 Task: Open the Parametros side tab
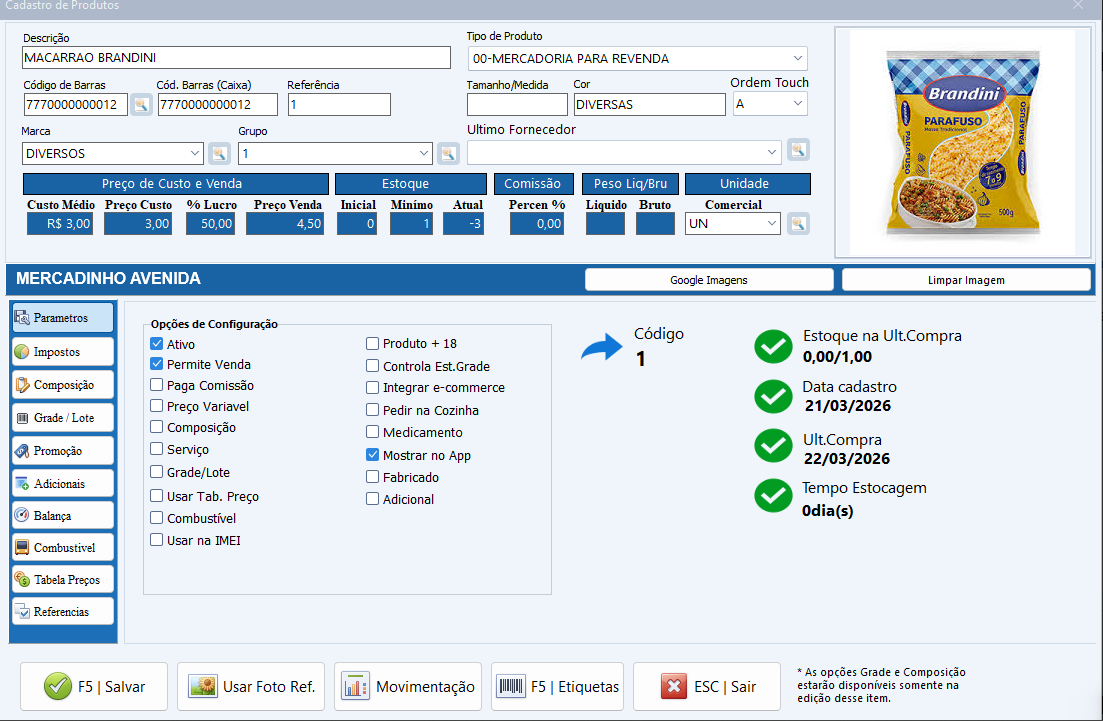click(63, 318)
